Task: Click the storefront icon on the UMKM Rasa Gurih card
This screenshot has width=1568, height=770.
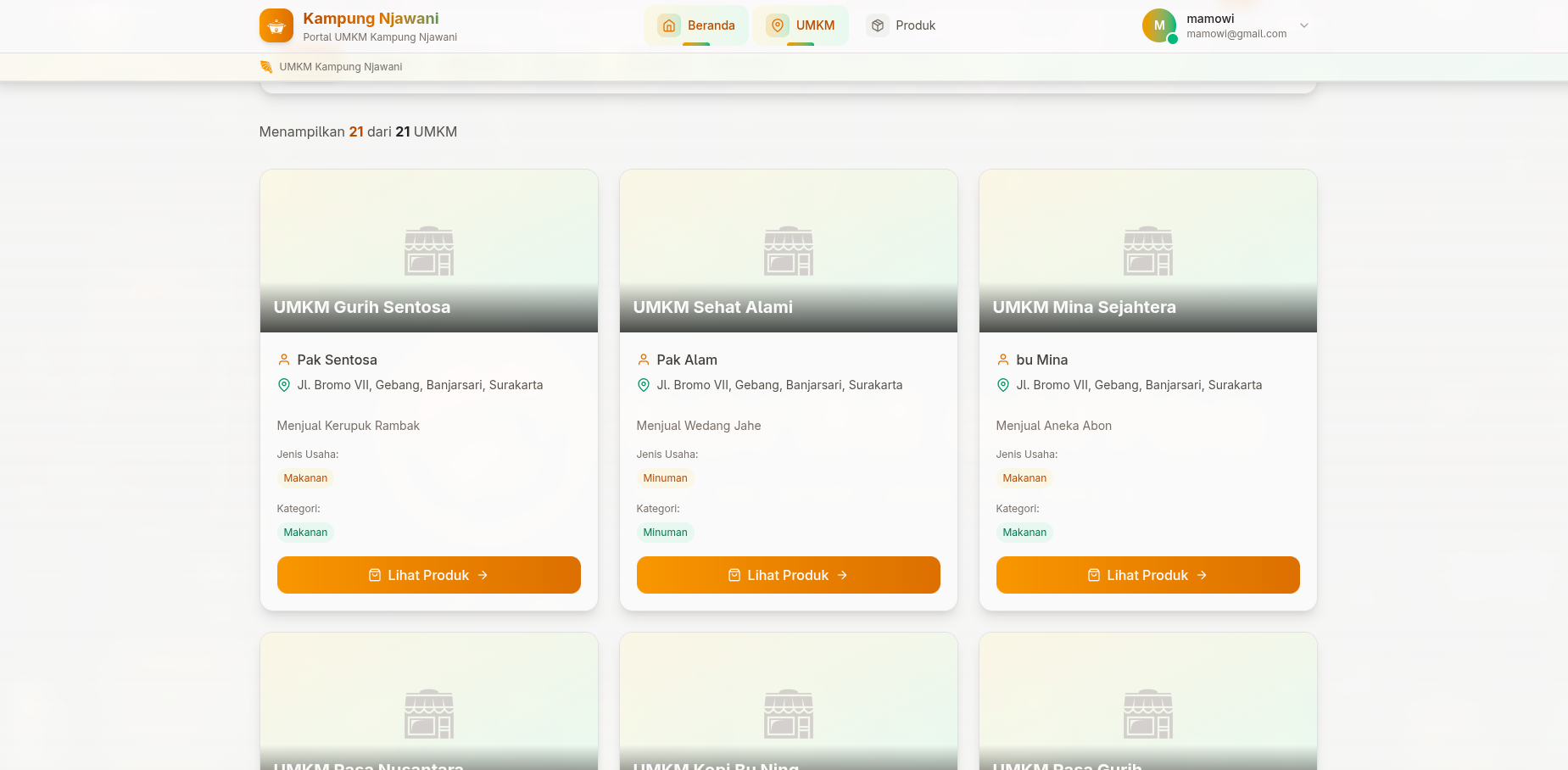Action: click(x=1148, y=714)
